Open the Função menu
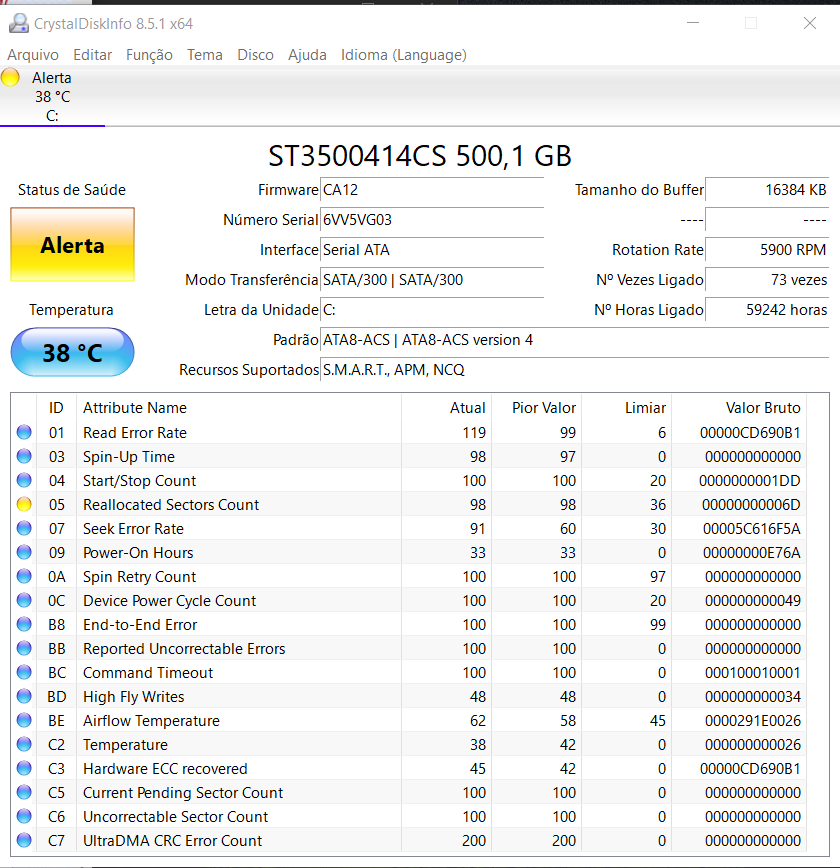840x868 pixels. click(149, 55)
